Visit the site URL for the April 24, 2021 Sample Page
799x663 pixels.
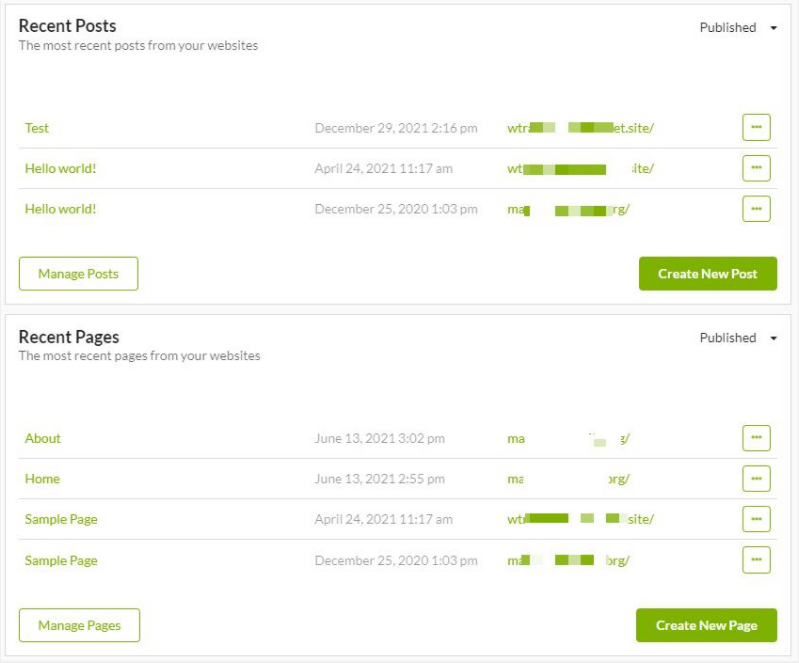pyautogui.click(x=580, y=519)
